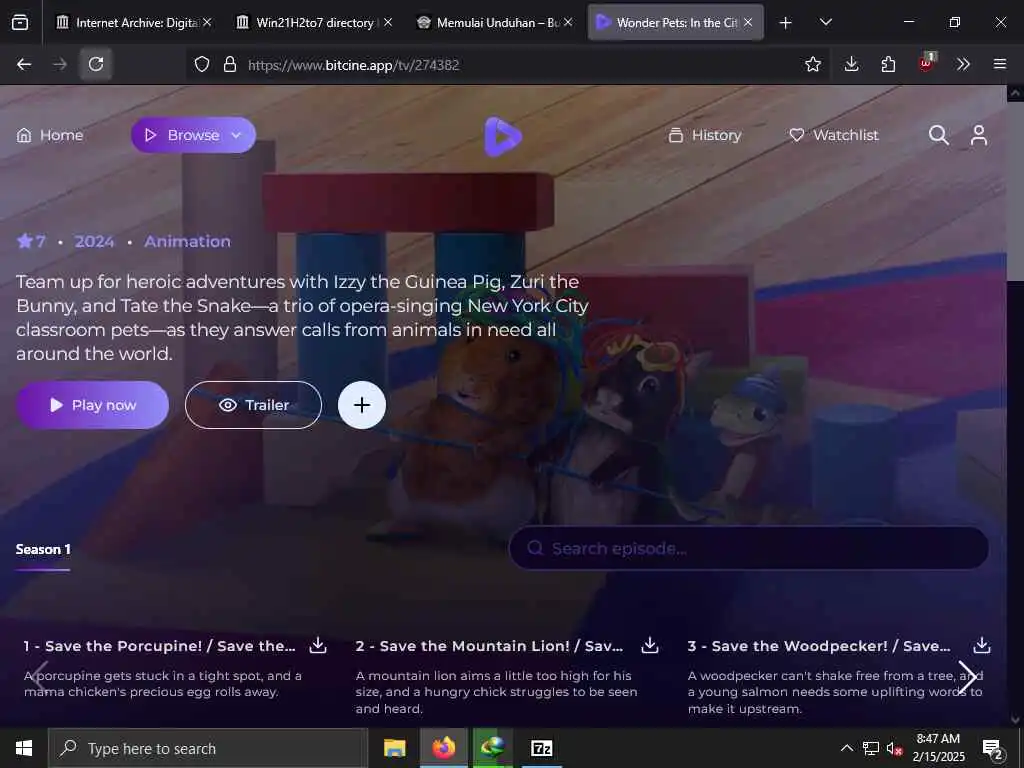This screenshot has width=1024, height=768.
Task: Watch the Trailer
Action: click(x=253, y=405)
